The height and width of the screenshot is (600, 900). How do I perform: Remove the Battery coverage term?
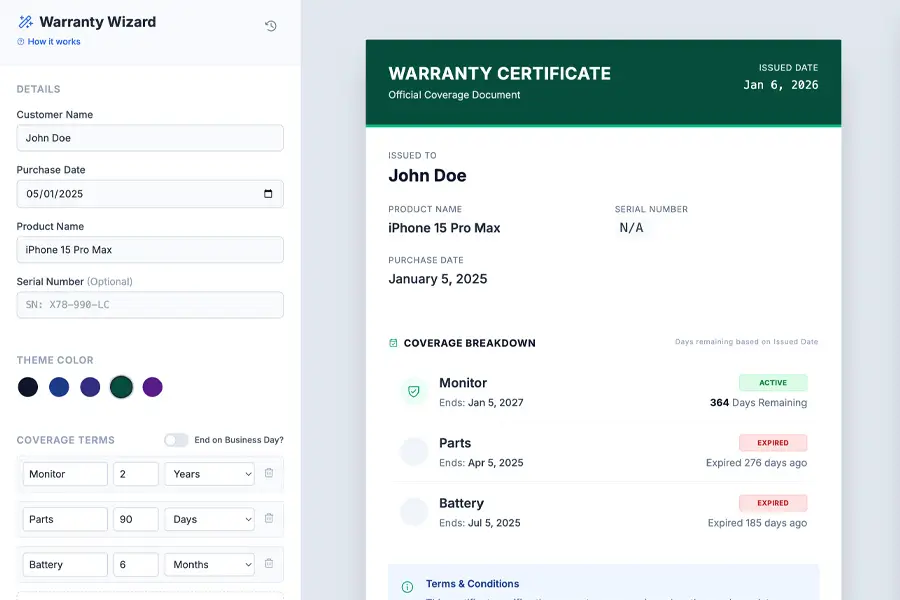coord(268,564)
